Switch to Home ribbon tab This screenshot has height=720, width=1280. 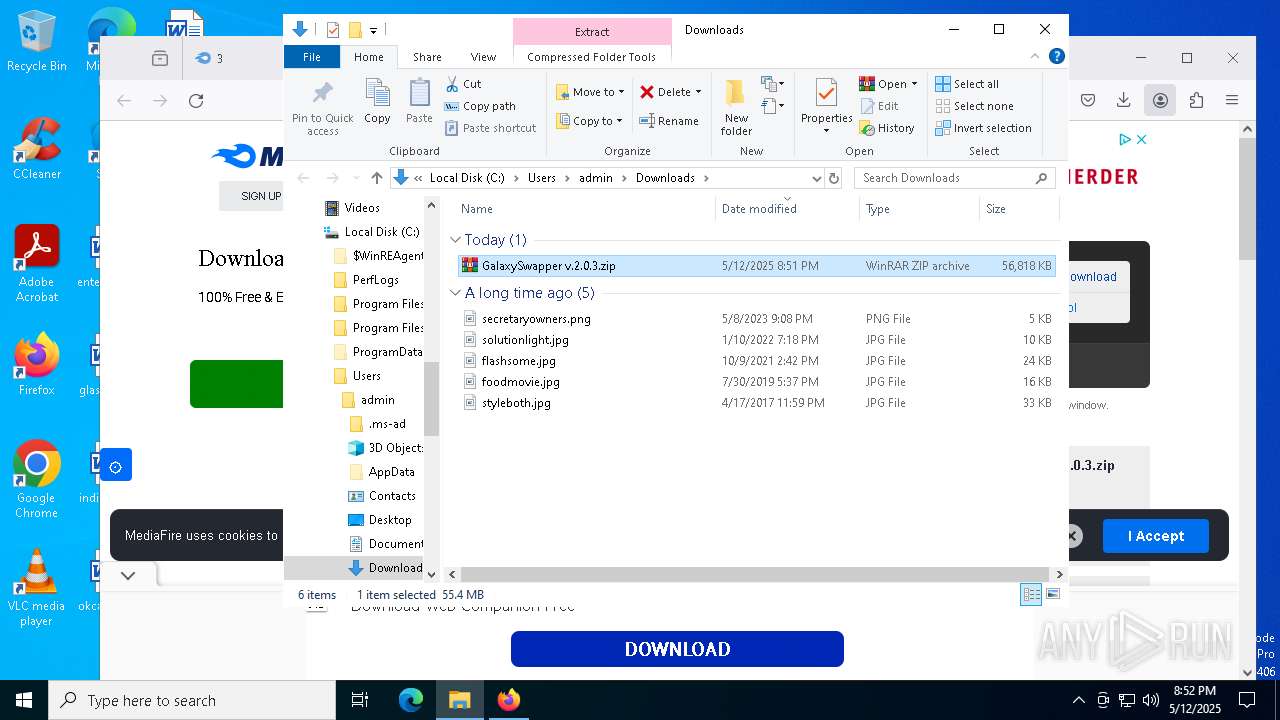tap(368, 57)
